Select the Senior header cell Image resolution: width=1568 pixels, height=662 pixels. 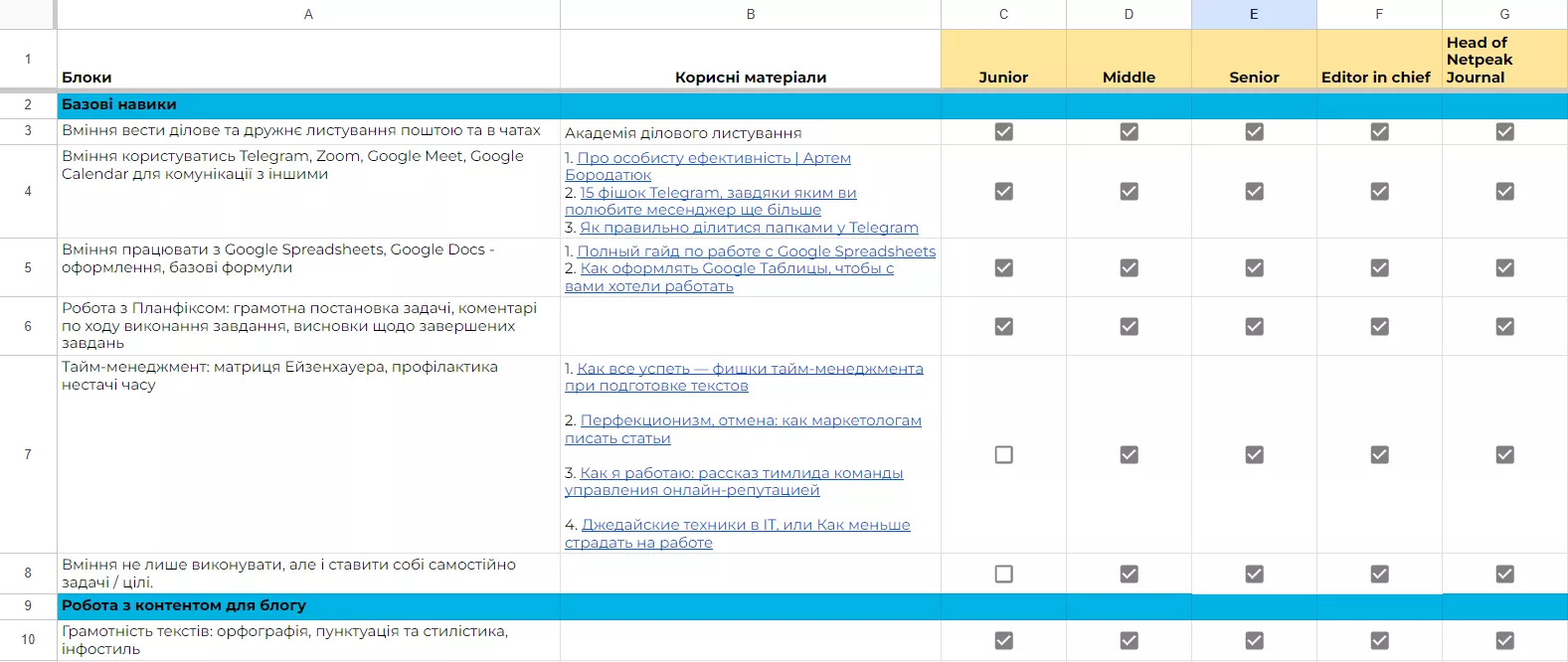[x=1254, y=59]
